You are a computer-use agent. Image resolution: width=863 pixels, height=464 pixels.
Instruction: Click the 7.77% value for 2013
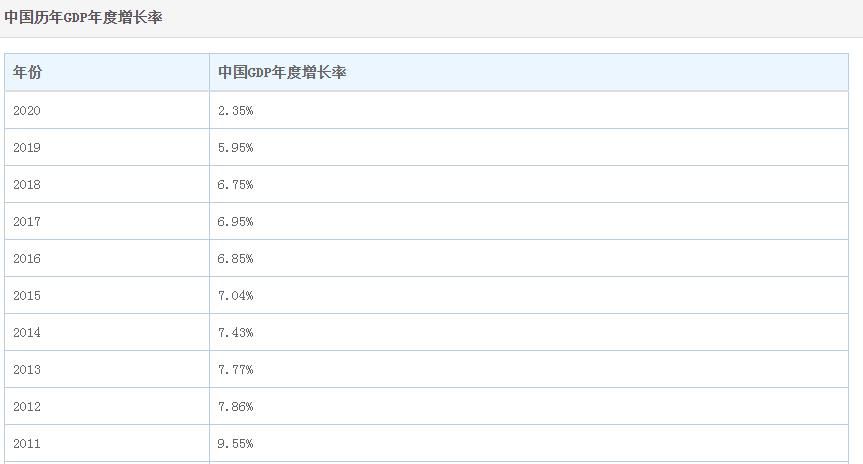(x=236, y=369)
